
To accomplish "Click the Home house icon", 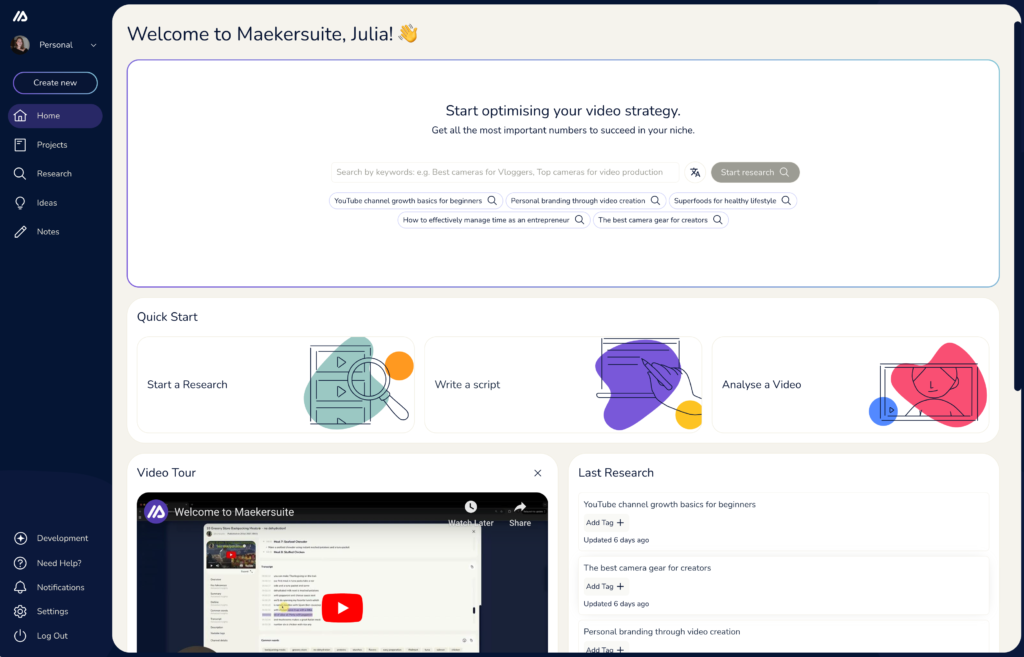I will point(20,116).
